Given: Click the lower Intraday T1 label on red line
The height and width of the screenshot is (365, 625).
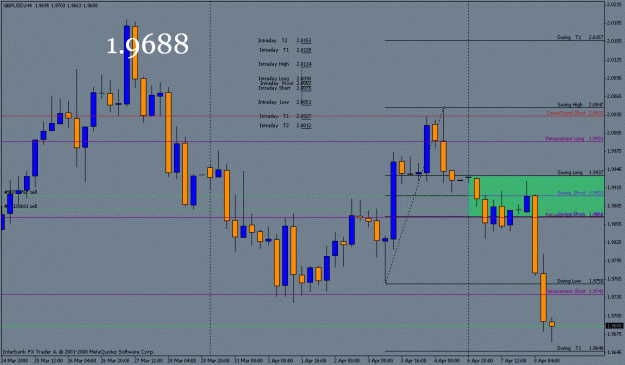Looking at the screenshot, I should [274, 116].
